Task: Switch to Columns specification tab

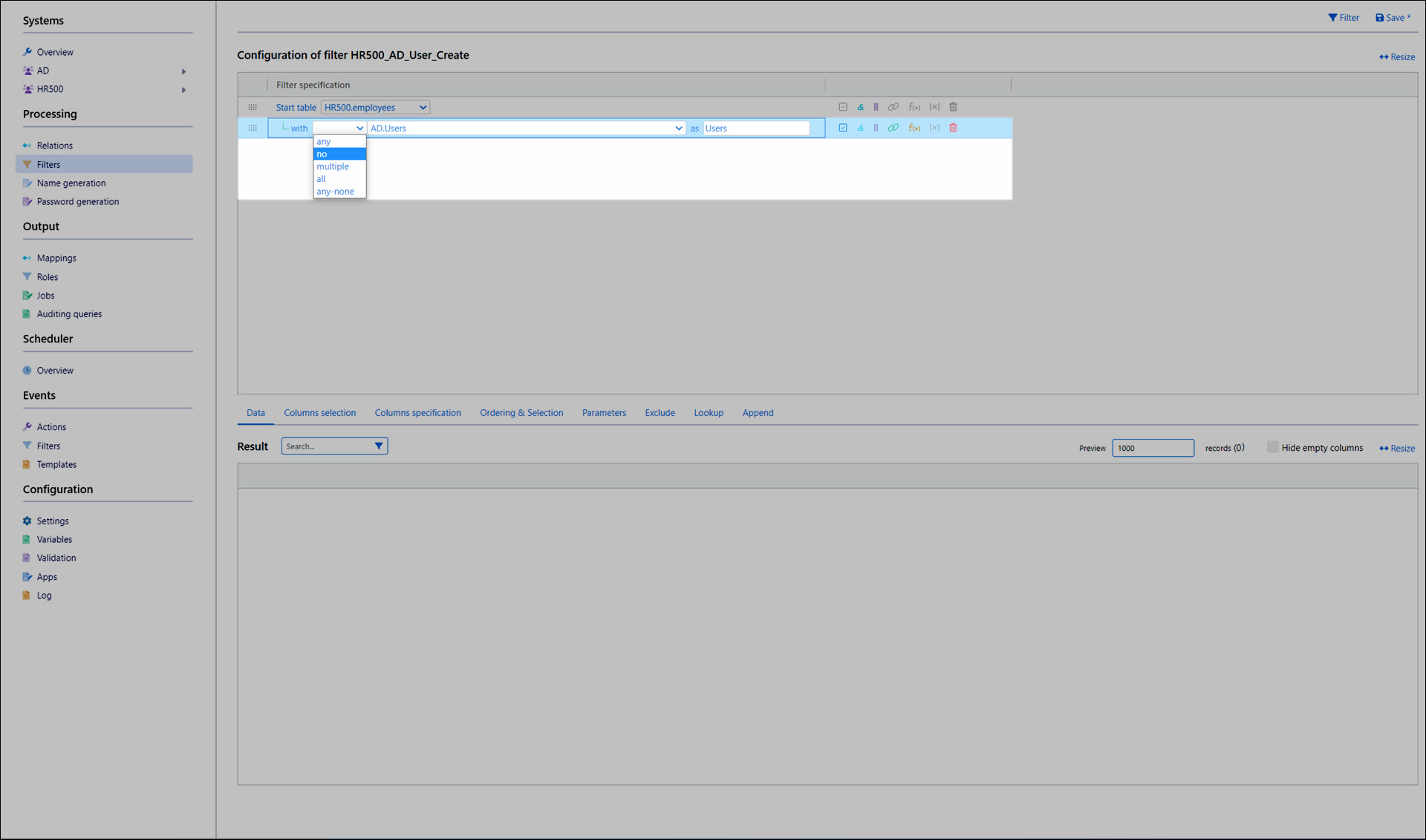Action: (417, 413)
